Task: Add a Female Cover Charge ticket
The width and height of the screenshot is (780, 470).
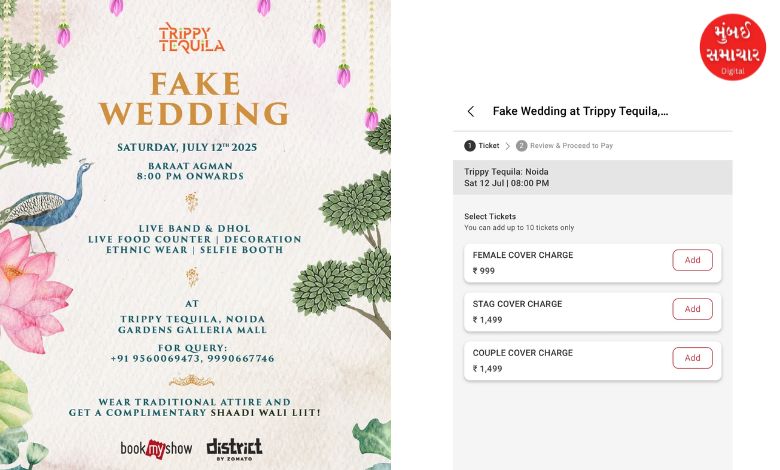Action: 692,260
